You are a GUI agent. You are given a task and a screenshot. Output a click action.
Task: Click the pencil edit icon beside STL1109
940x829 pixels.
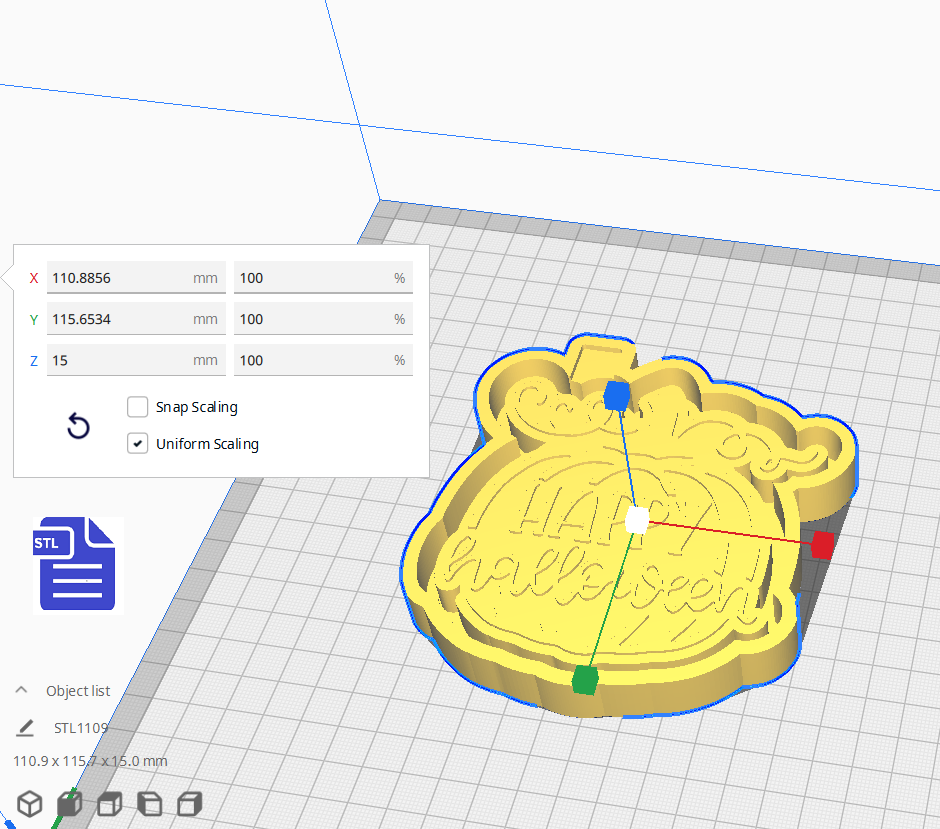point(25,728)
